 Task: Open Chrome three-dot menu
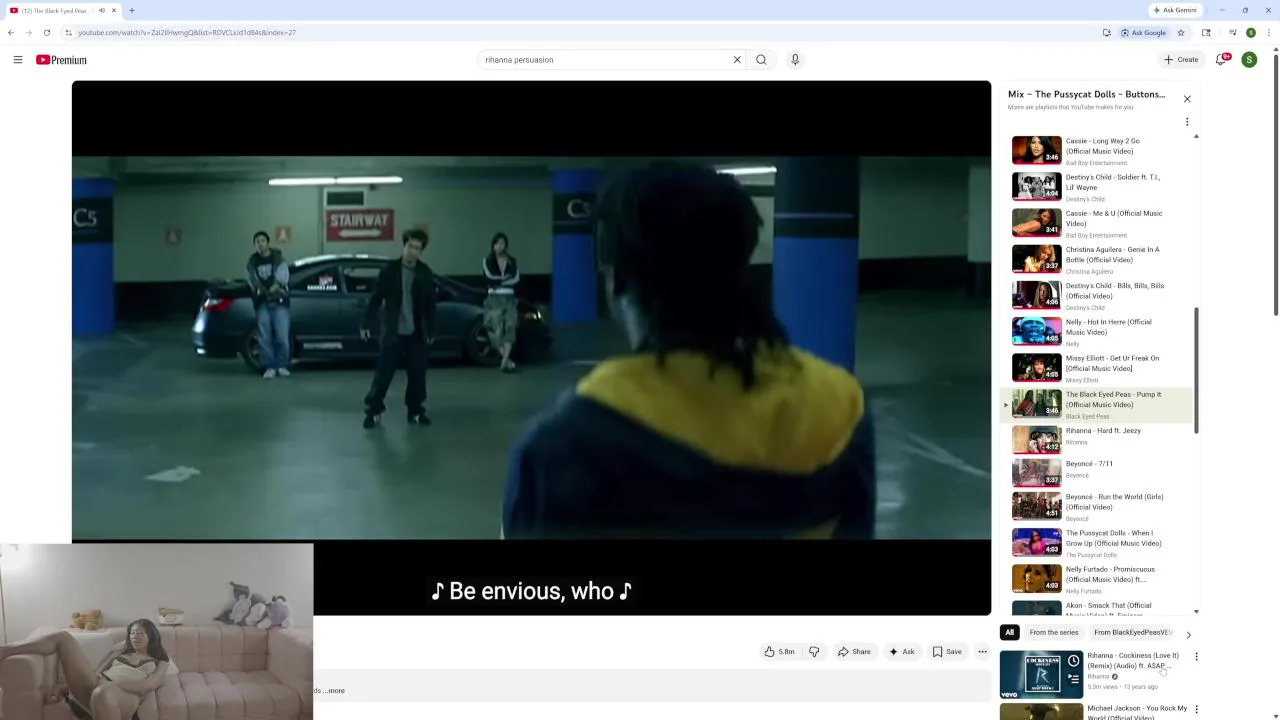(x=1267, y=33)
